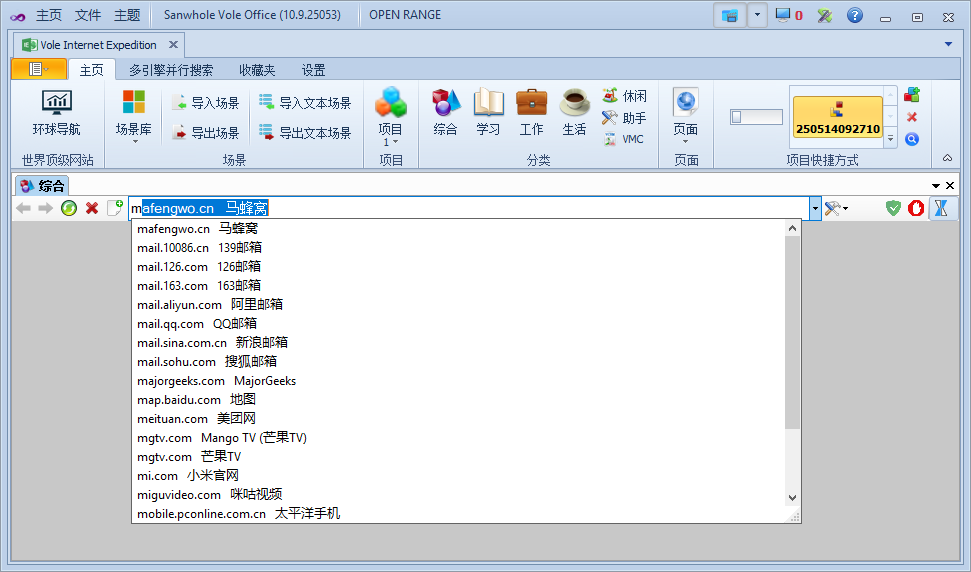Expand the project shortcuts gallery
Screen dimensions: 971x572
[890, 139]
